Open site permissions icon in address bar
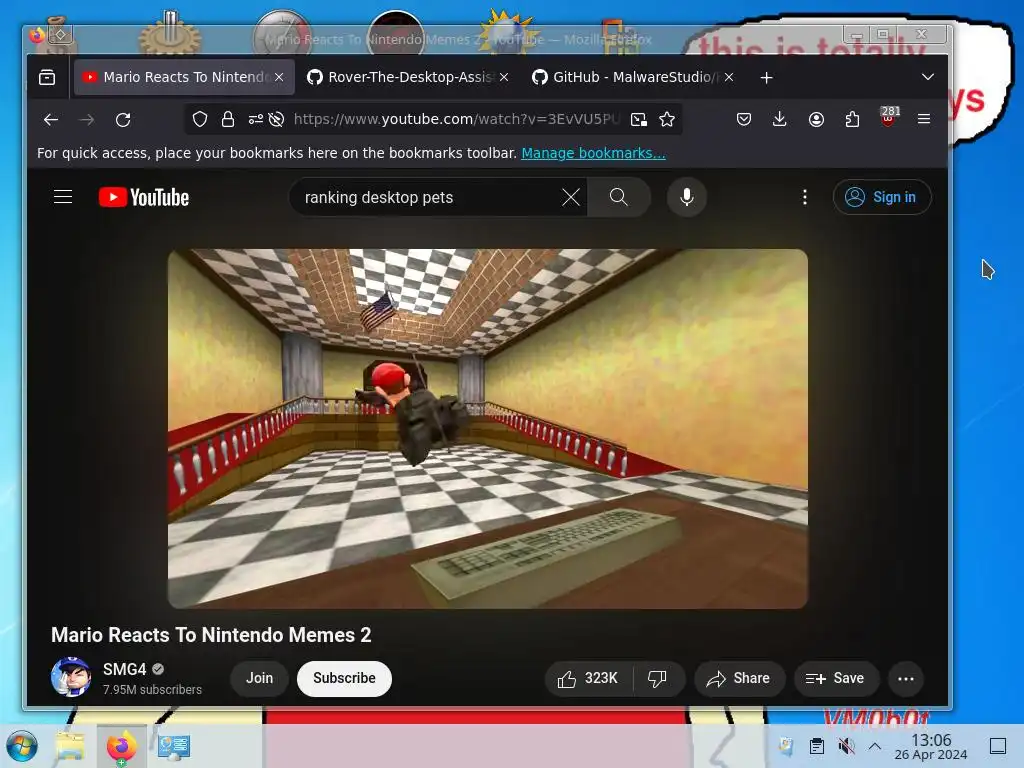The height and width of the screenshot is (768, 1024). tap(255, 119)
